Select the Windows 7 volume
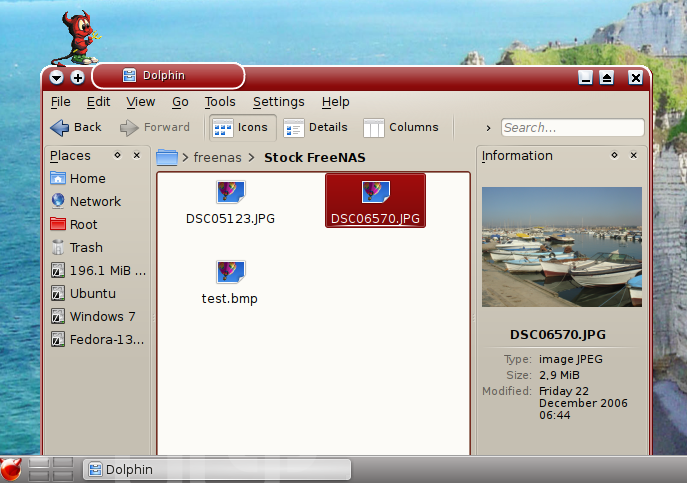 (x=101, y=317)
